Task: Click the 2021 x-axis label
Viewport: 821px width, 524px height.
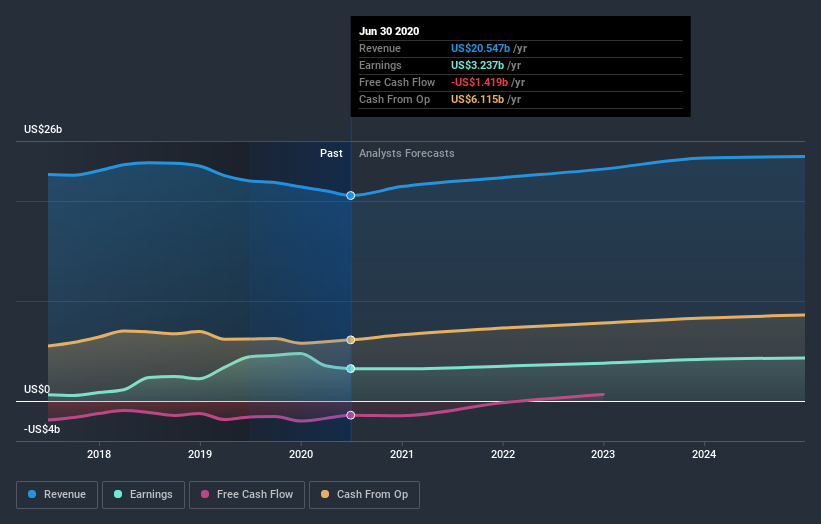Action: point(402,454)
